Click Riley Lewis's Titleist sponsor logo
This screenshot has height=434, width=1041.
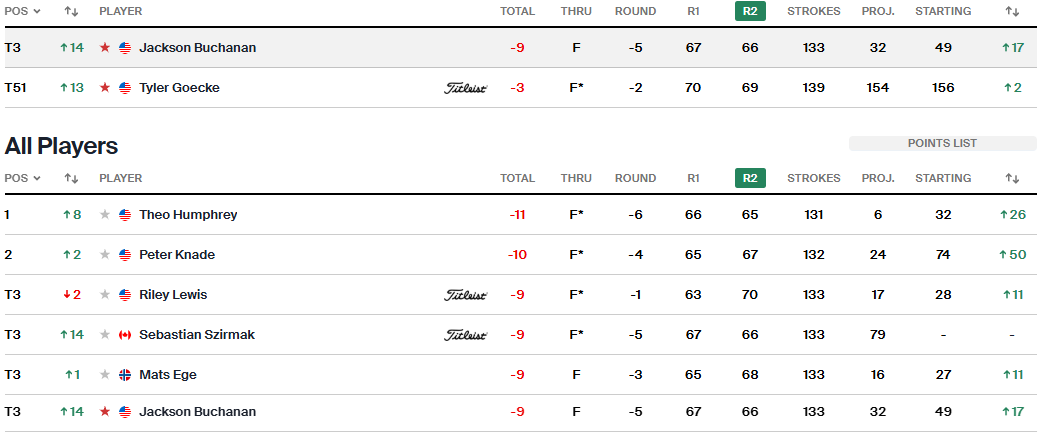[x=465, y=295]
